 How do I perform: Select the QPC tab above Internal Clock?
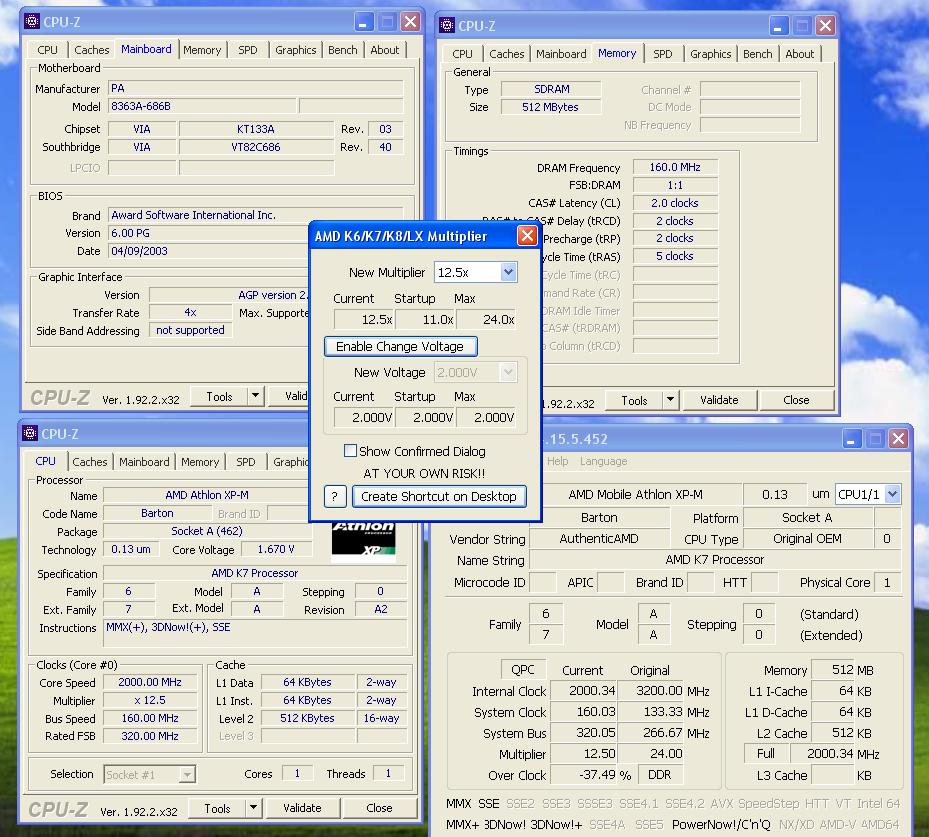pyautogui.click(x=523, y=670)
